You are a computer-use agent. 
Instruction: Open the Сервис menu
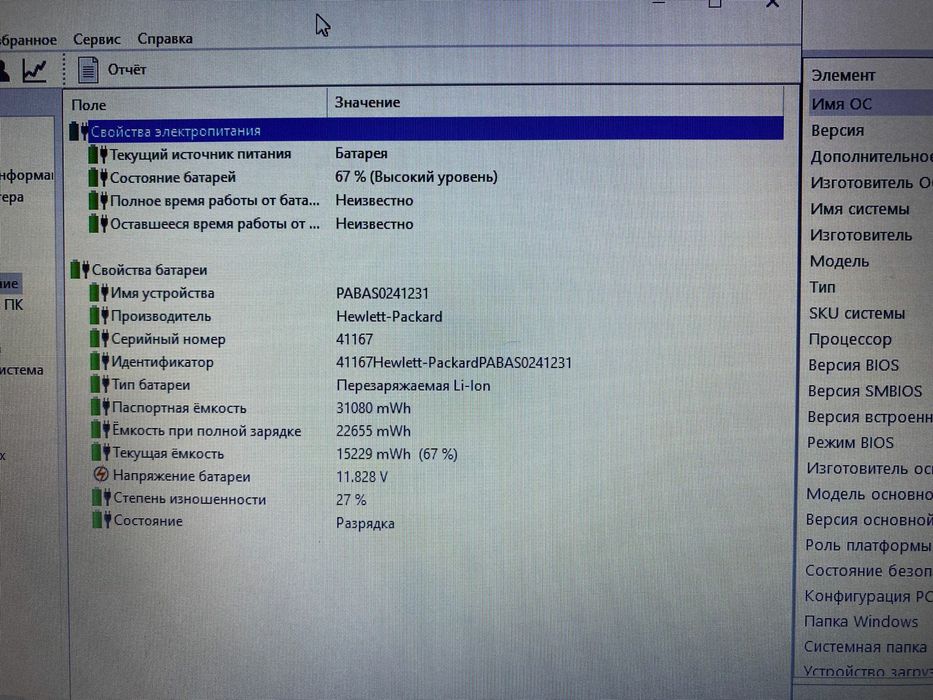pos(96,39)
